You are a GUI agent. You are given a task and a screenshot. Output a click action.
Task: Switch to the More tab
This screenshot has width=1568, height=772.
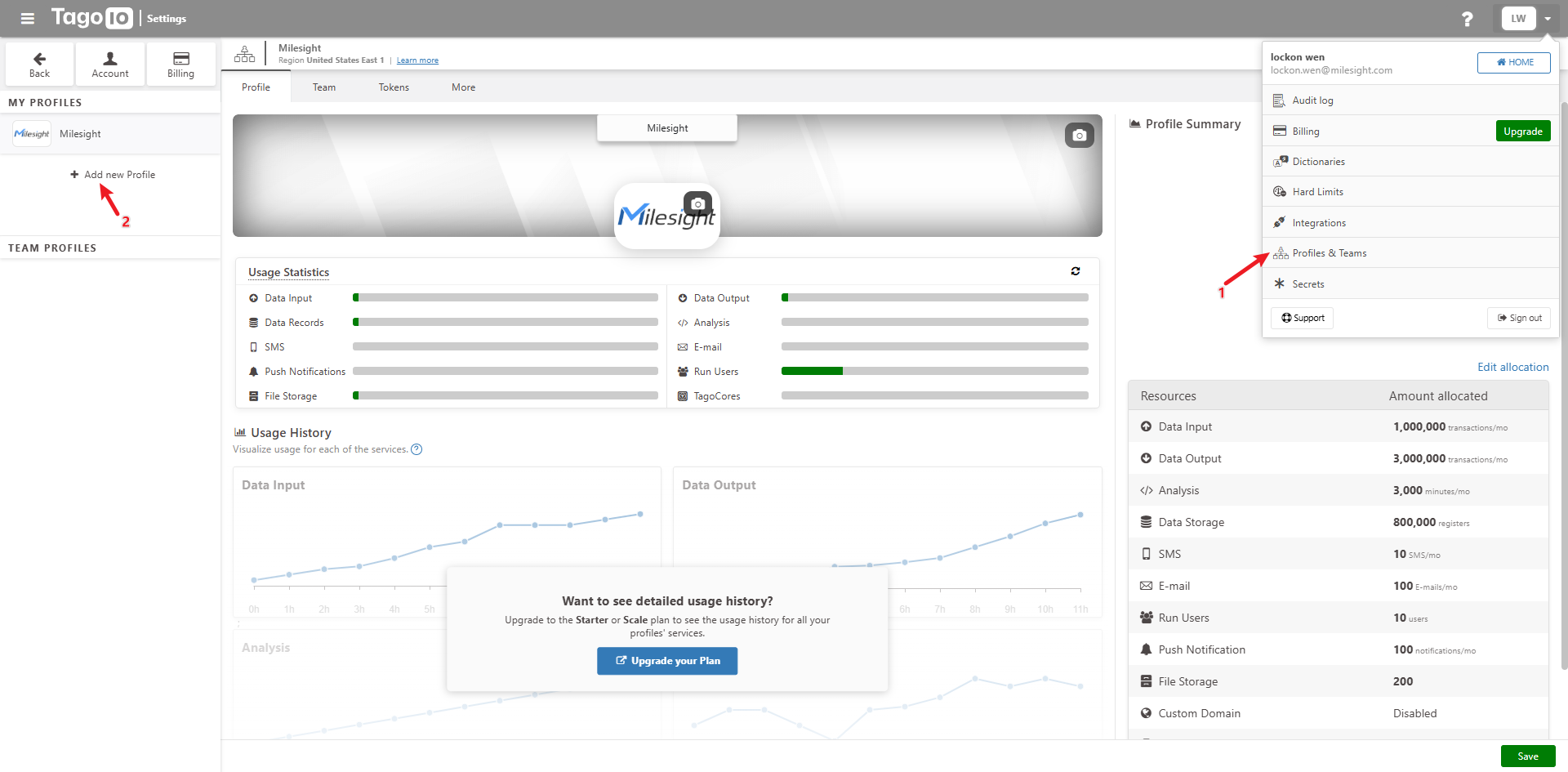pyautogui.click(x=463, y=87)
